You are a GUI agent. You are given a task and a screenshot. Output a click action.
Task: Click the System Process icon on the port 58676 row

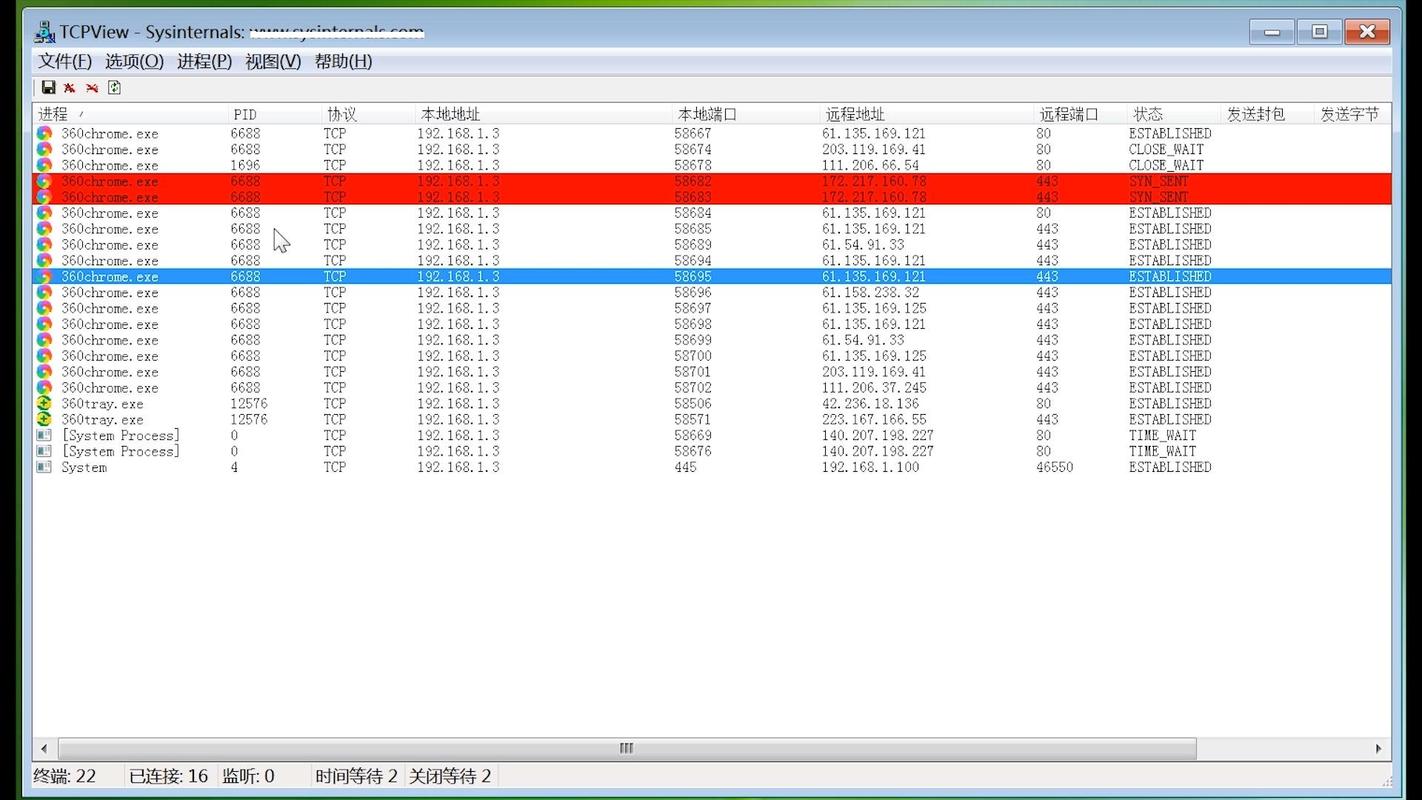(44, 452)
